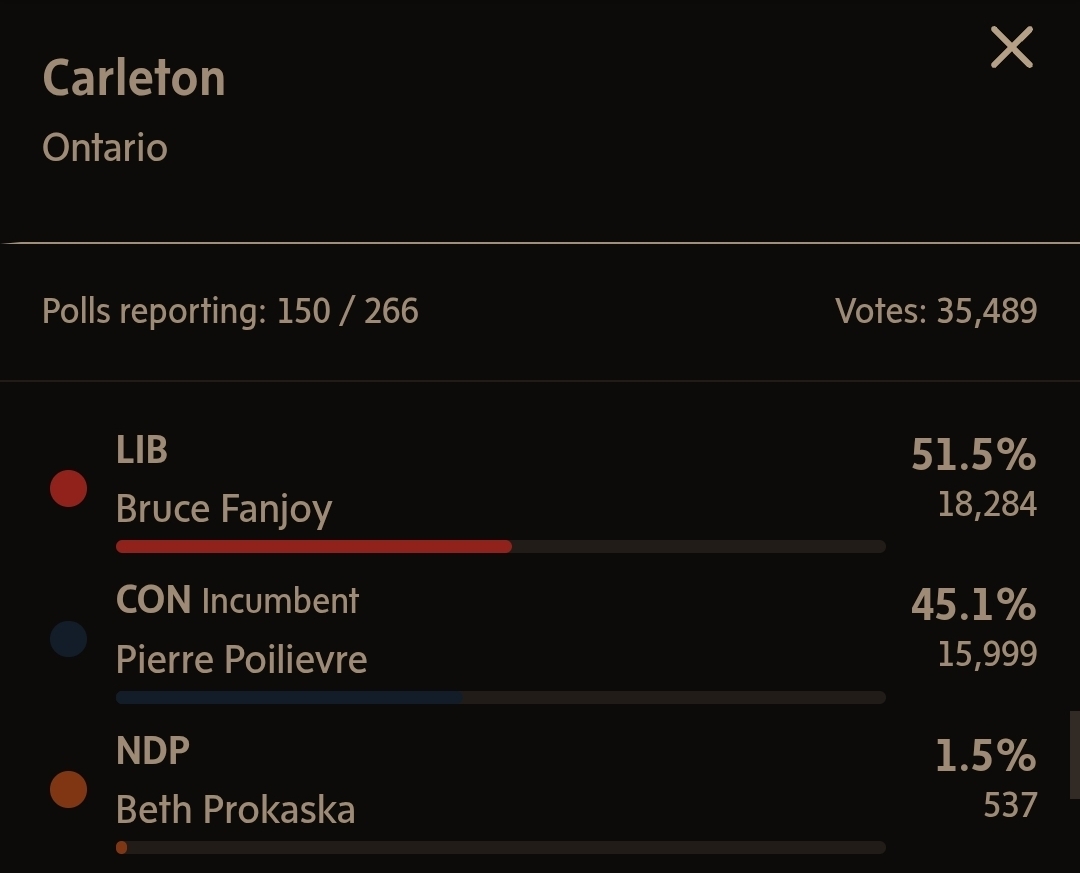Click the dark blue Conservative party dot
This screenshot has height=873, width=1080.
coord(69,639)
